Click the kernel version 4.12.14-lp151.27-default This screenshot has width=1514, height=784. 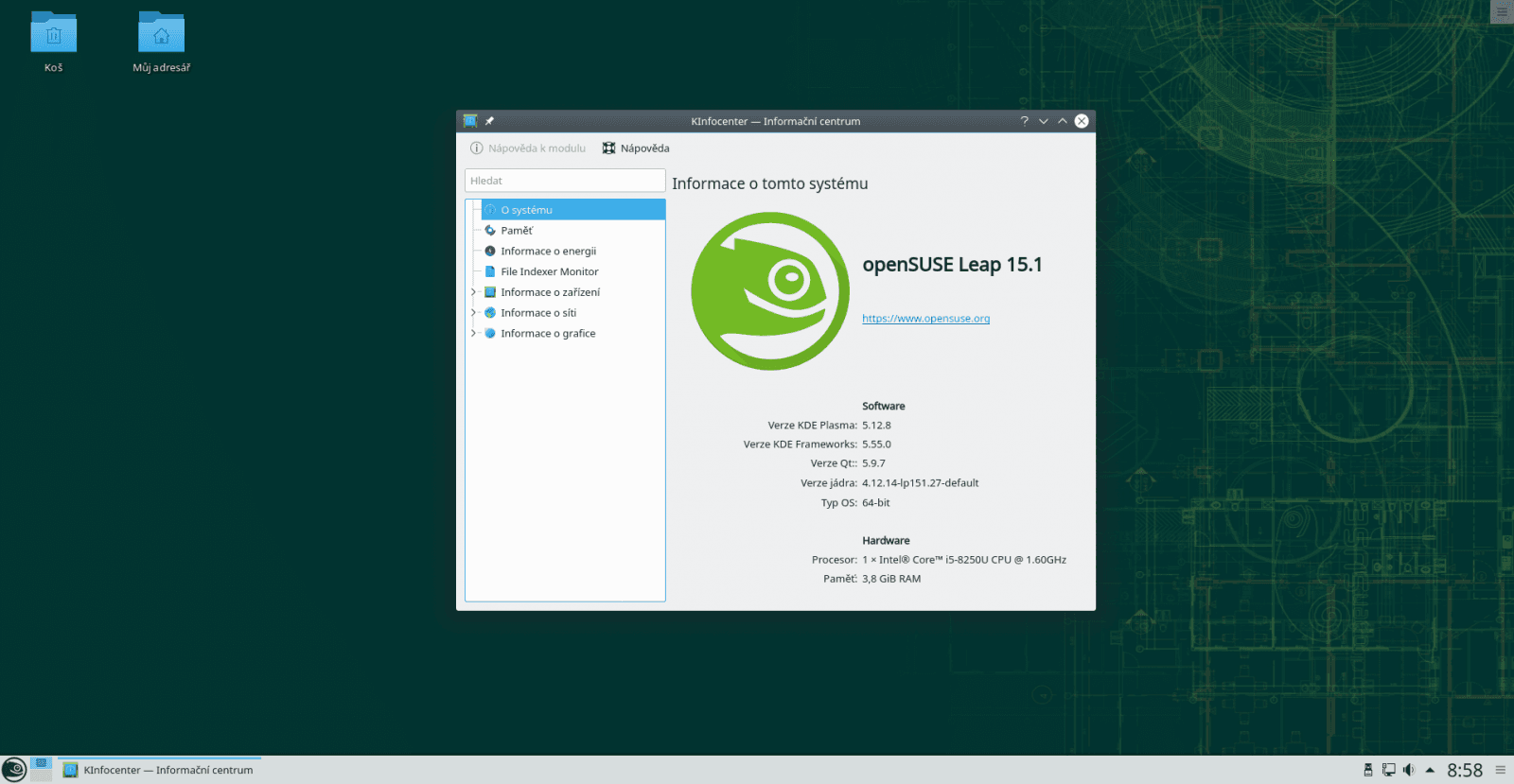[x=920, y=483]
